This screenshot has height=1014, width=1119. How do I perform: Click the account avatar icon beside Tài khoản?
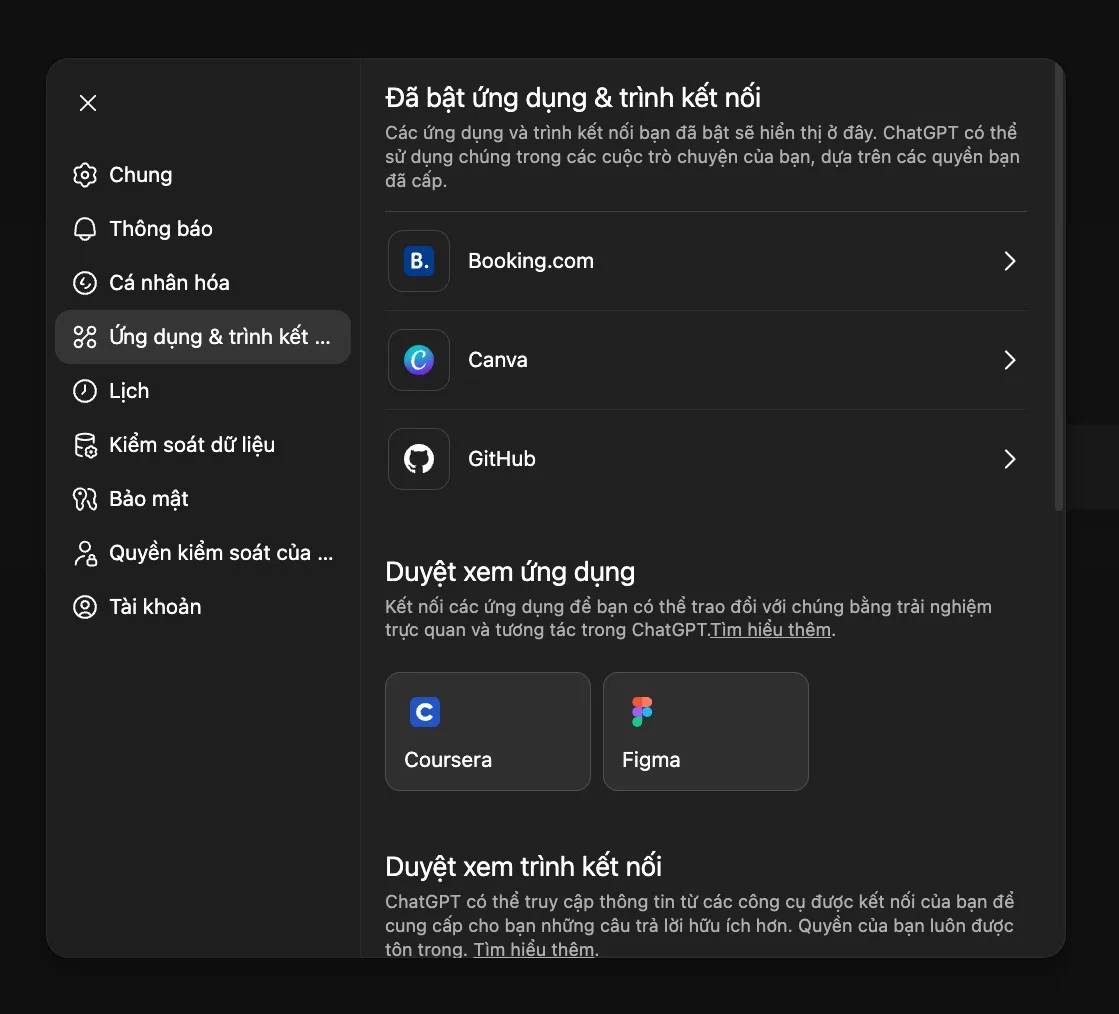(85, 607)
